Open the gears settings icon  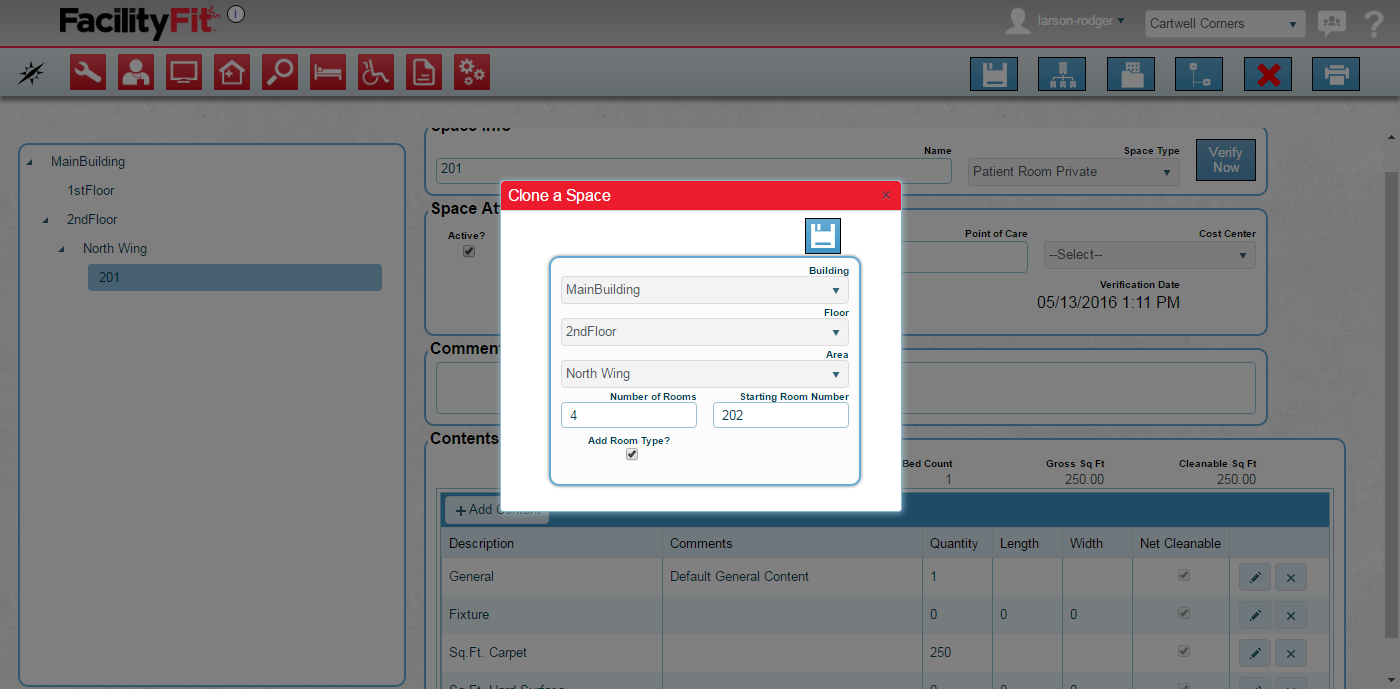[472, 73]
